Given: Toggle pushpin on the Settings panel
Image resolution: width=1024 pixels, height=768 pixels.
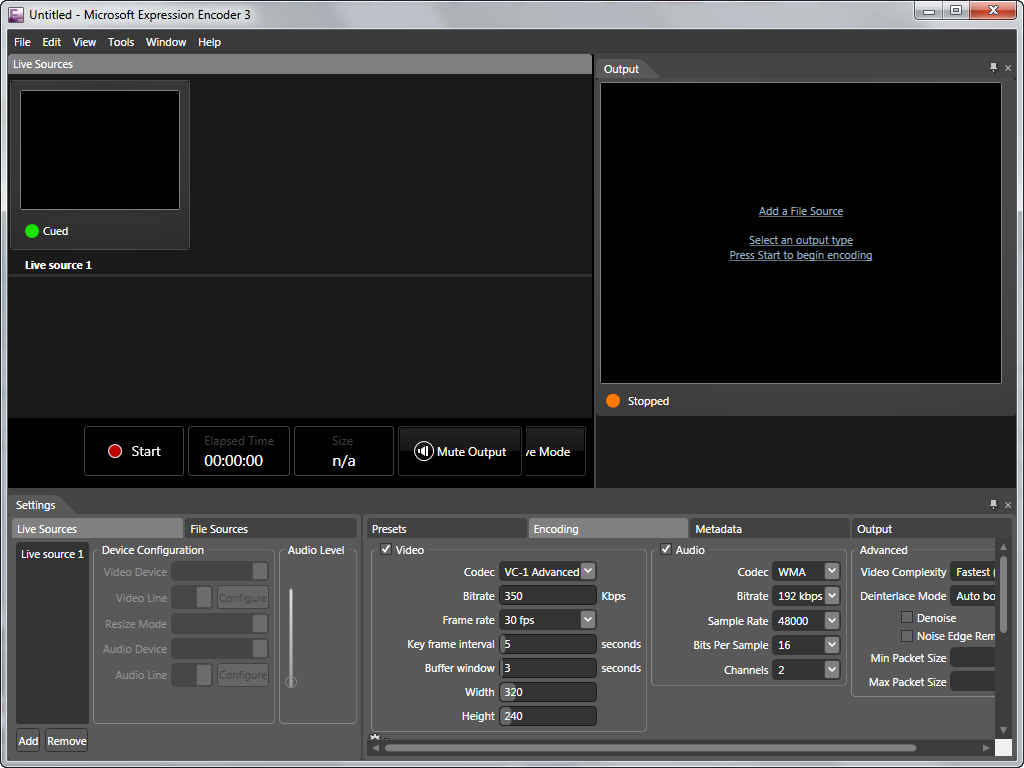Looking at the screenshot, I should coord(993,504).
